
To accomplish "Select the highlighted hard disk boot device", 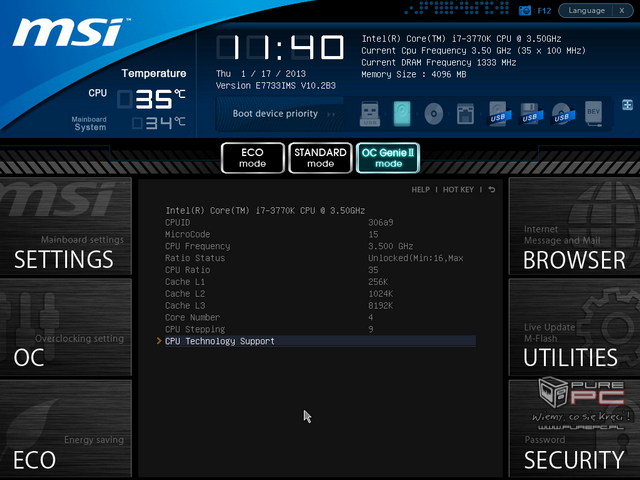I will pos(402,113).
